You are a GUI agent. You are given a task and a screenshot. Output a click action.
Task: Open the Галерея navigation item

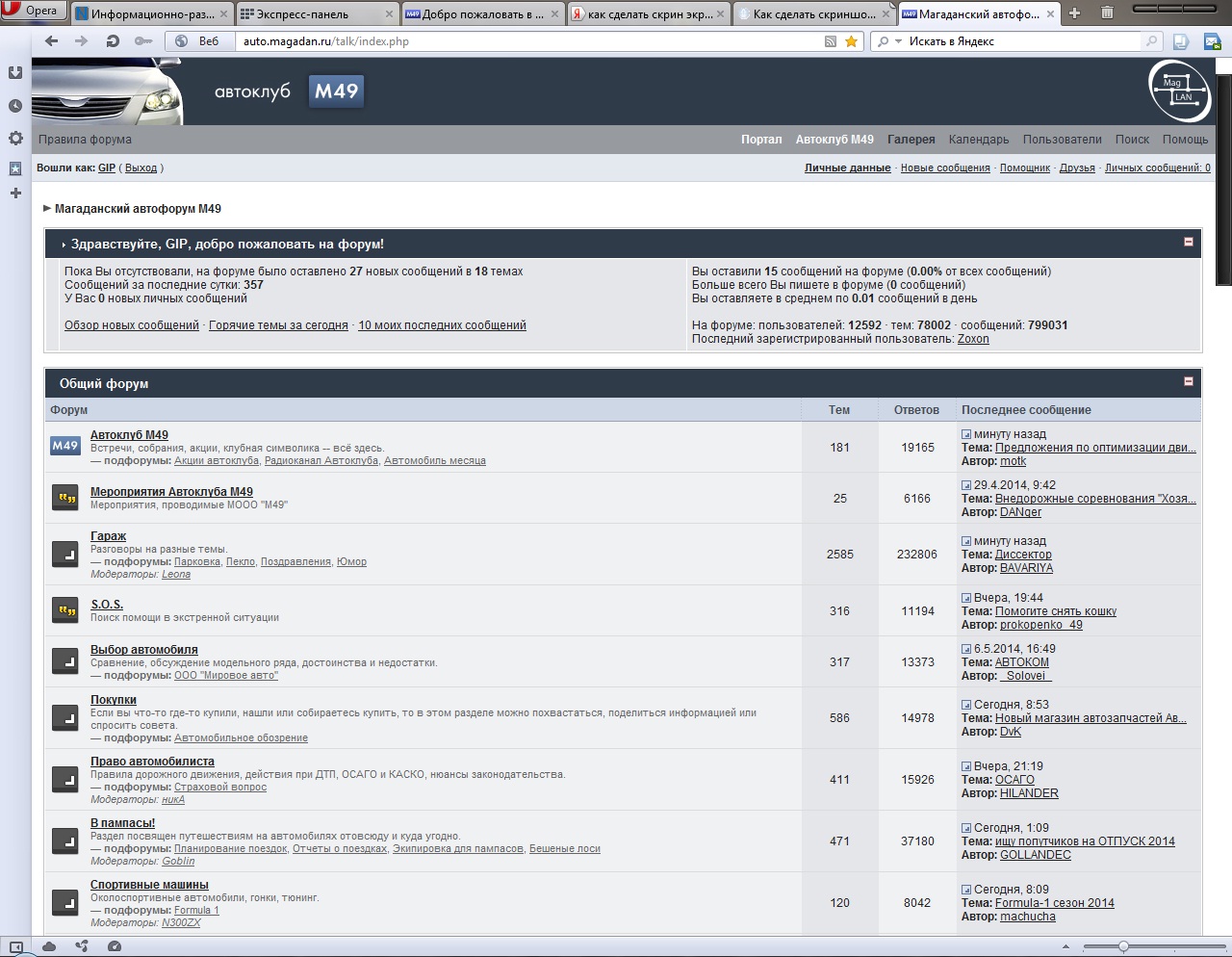[x=911, y=140]
